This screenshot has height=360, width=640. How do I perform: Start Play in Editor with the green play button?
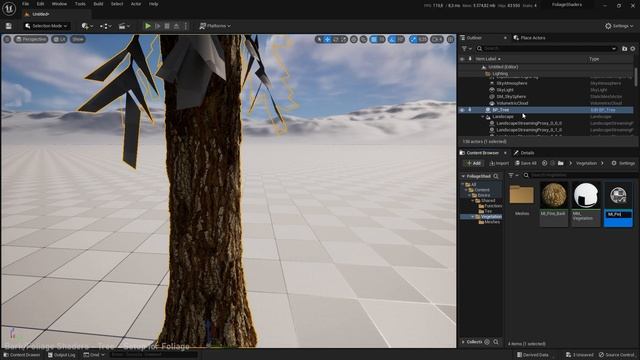148,26
